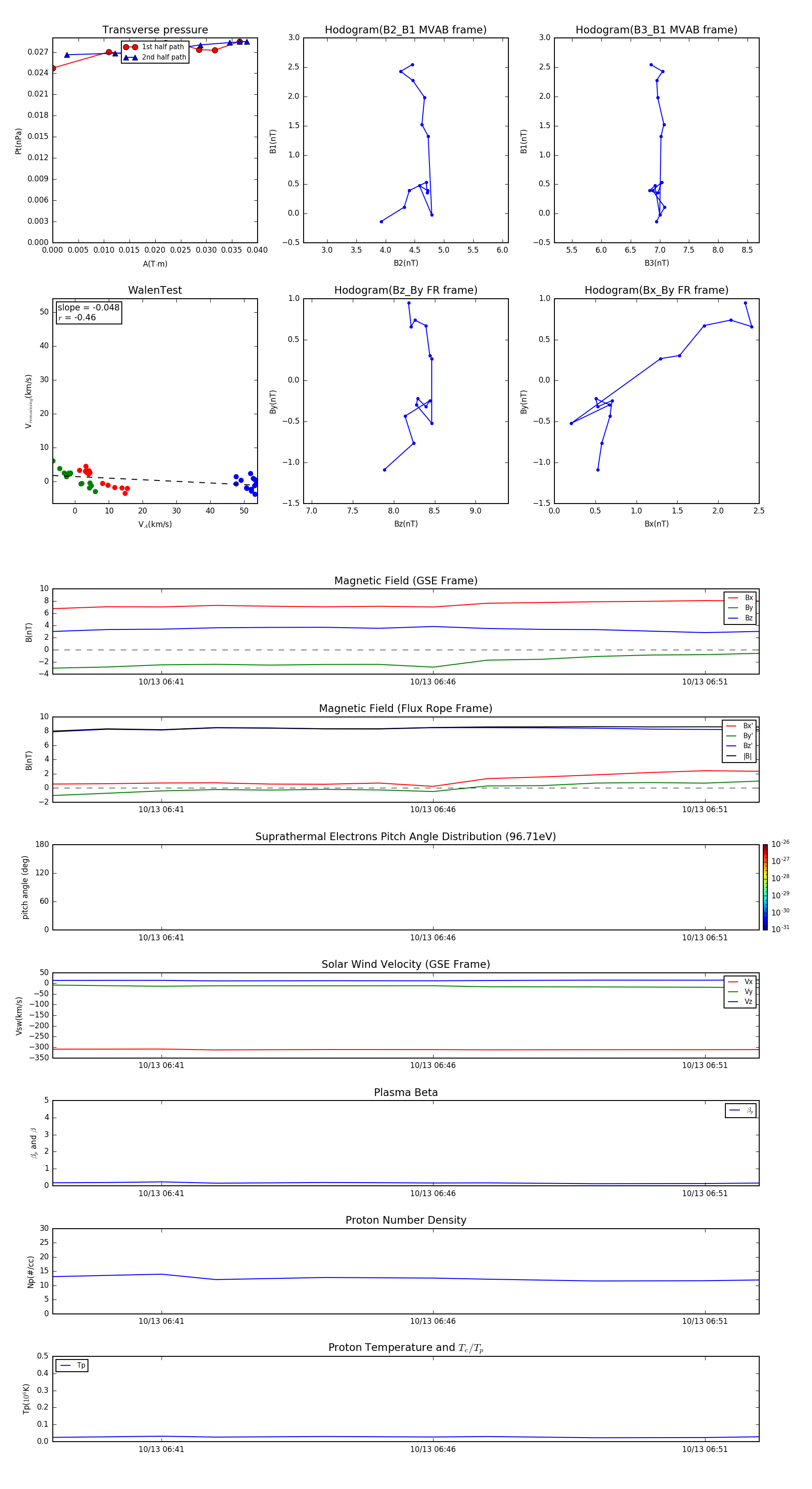The image size is (812, 1489).
Task: Click the By legend entry in GSE panel
Action: (740, 607)
